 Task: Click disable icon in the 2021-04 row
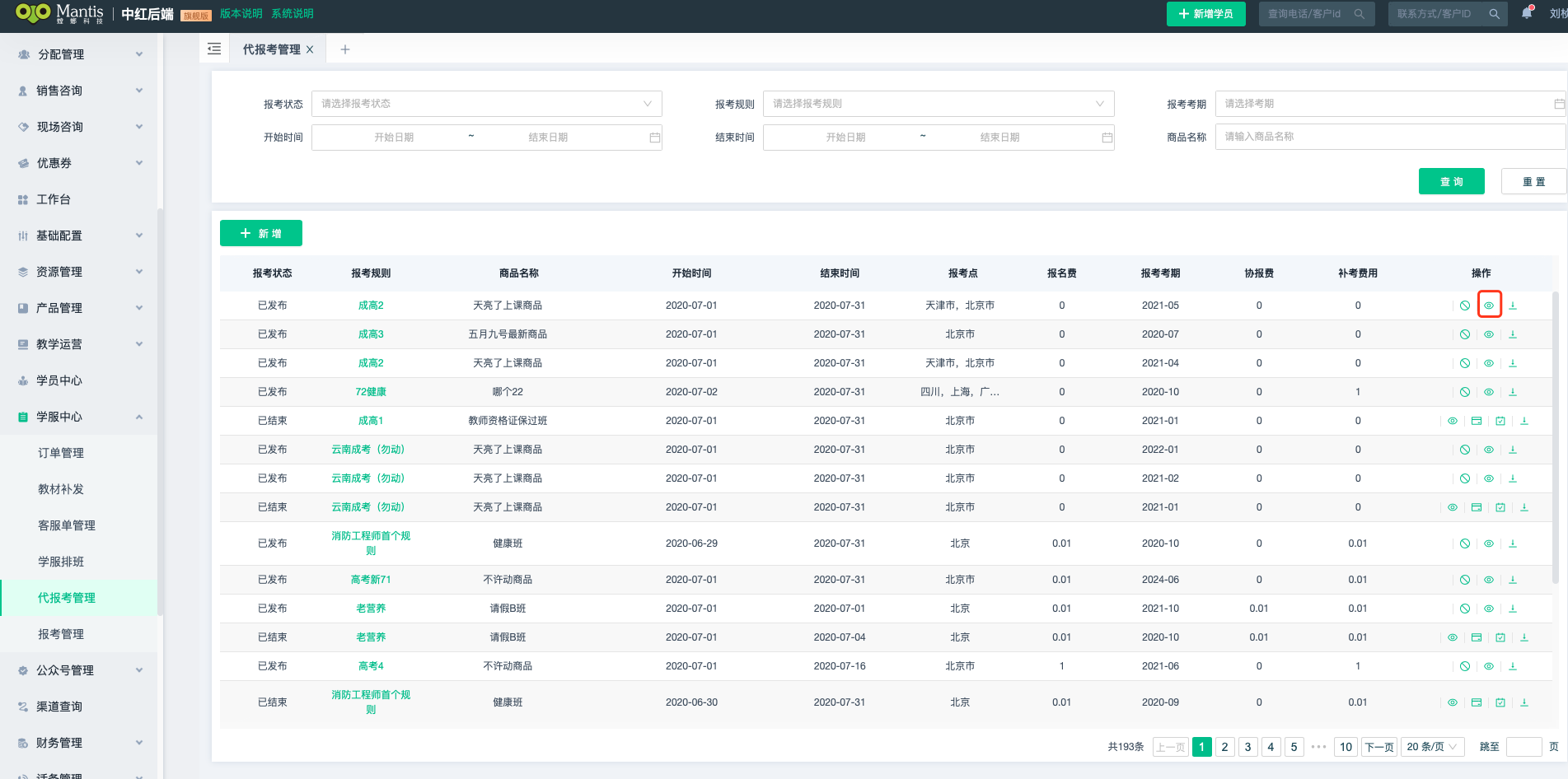tap(1465, 363)
